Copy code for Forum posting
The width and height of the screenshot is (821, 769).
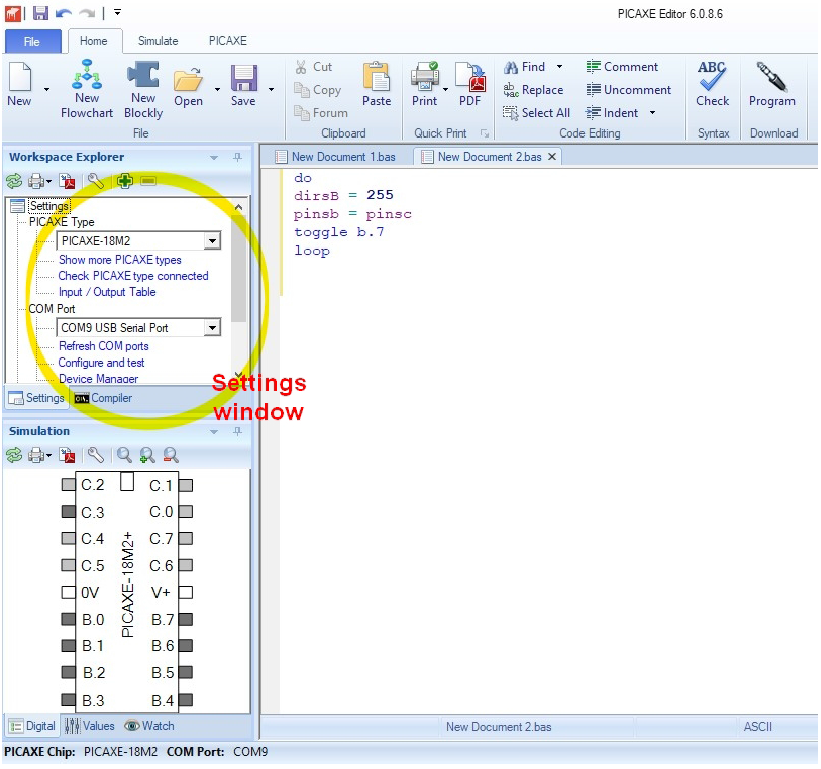(320, 113)
